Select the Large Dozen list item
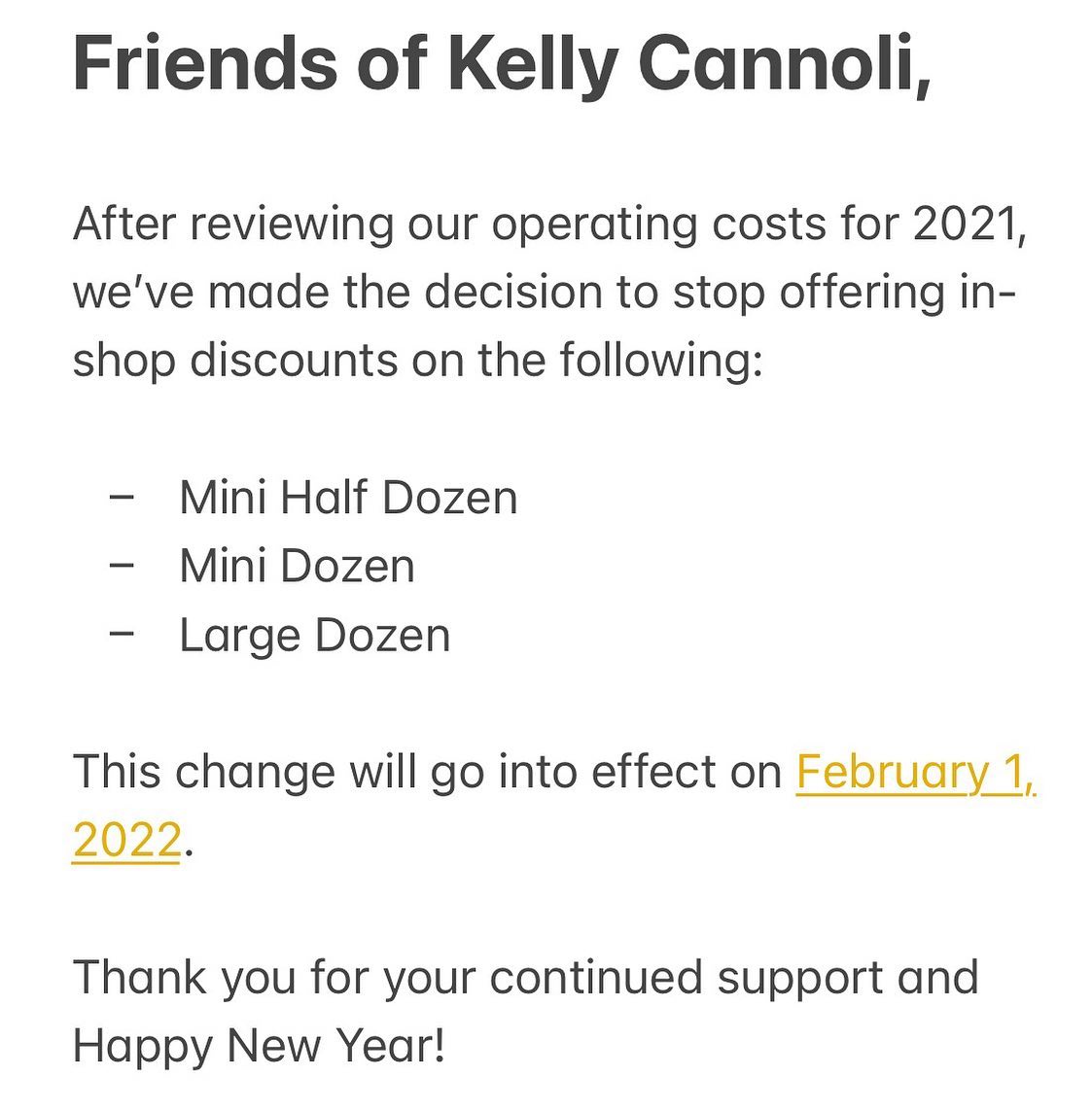 pyautogui.click(x=315, y=636)
